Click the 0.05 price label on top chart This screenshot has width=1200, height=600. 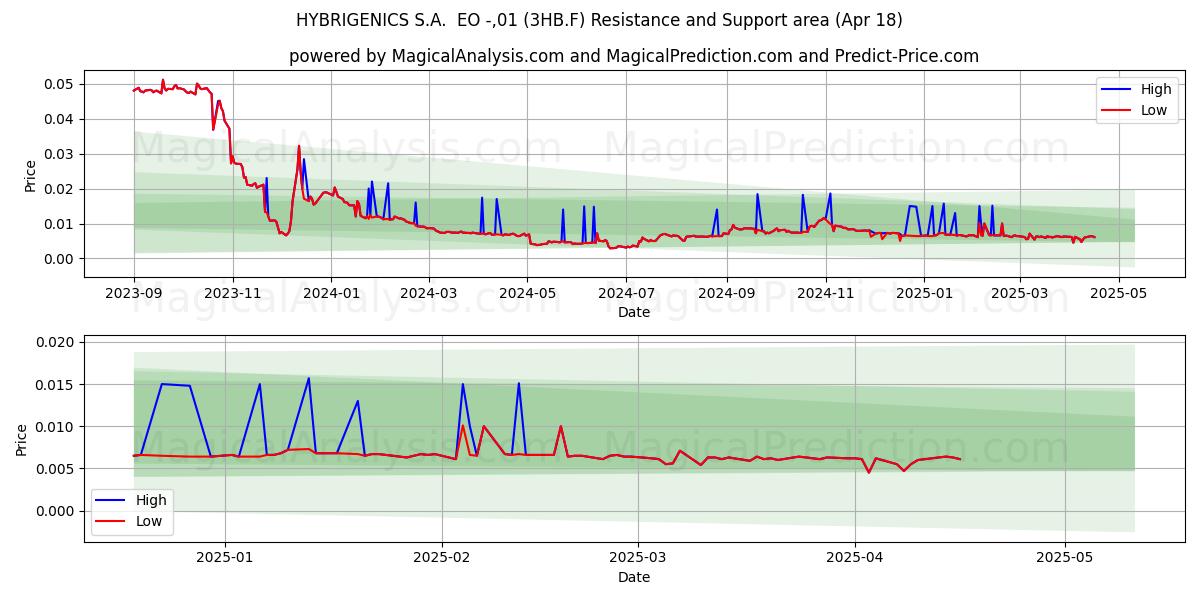click(x=60, y=84)
